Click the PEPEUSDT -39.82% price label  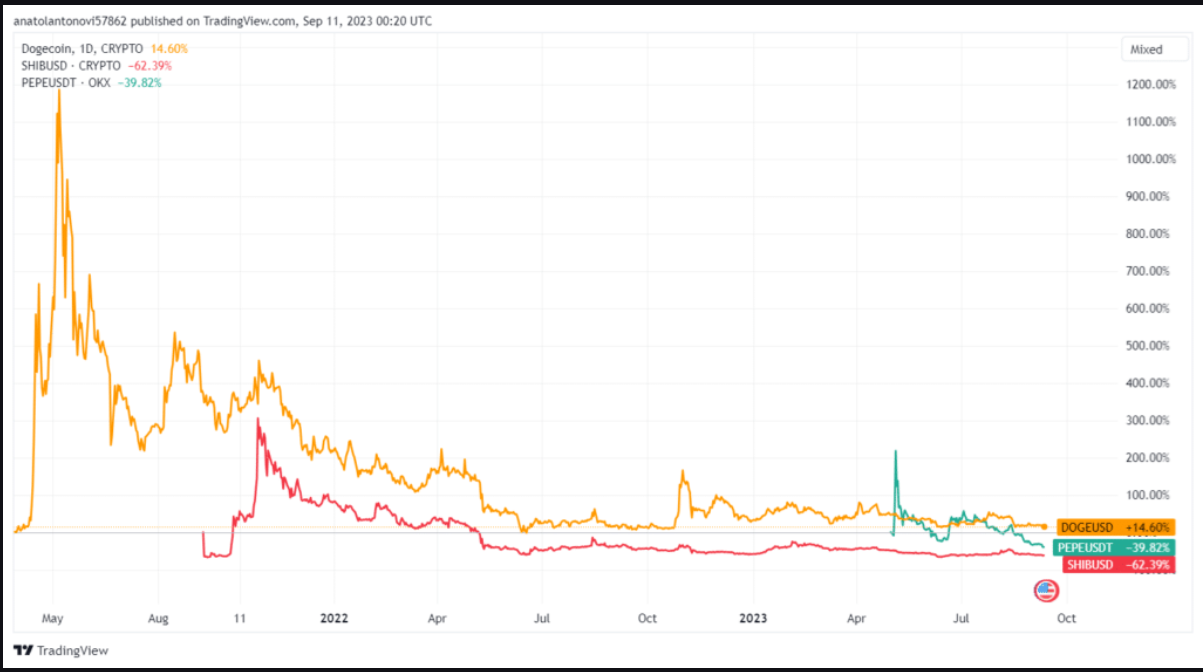pos(1116,547)
